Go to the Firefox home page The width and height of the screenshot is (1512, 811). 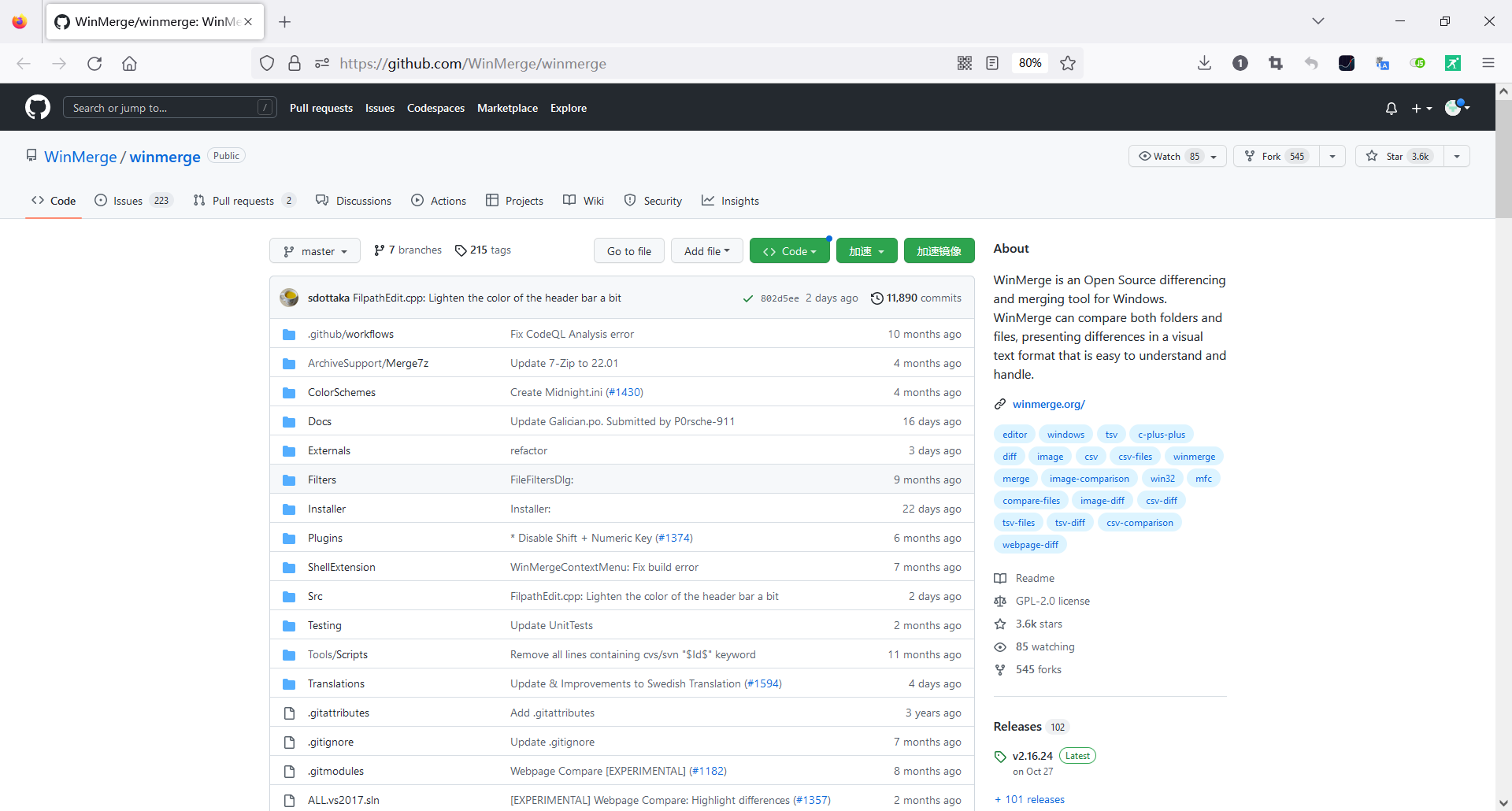[x=129, y=64]
